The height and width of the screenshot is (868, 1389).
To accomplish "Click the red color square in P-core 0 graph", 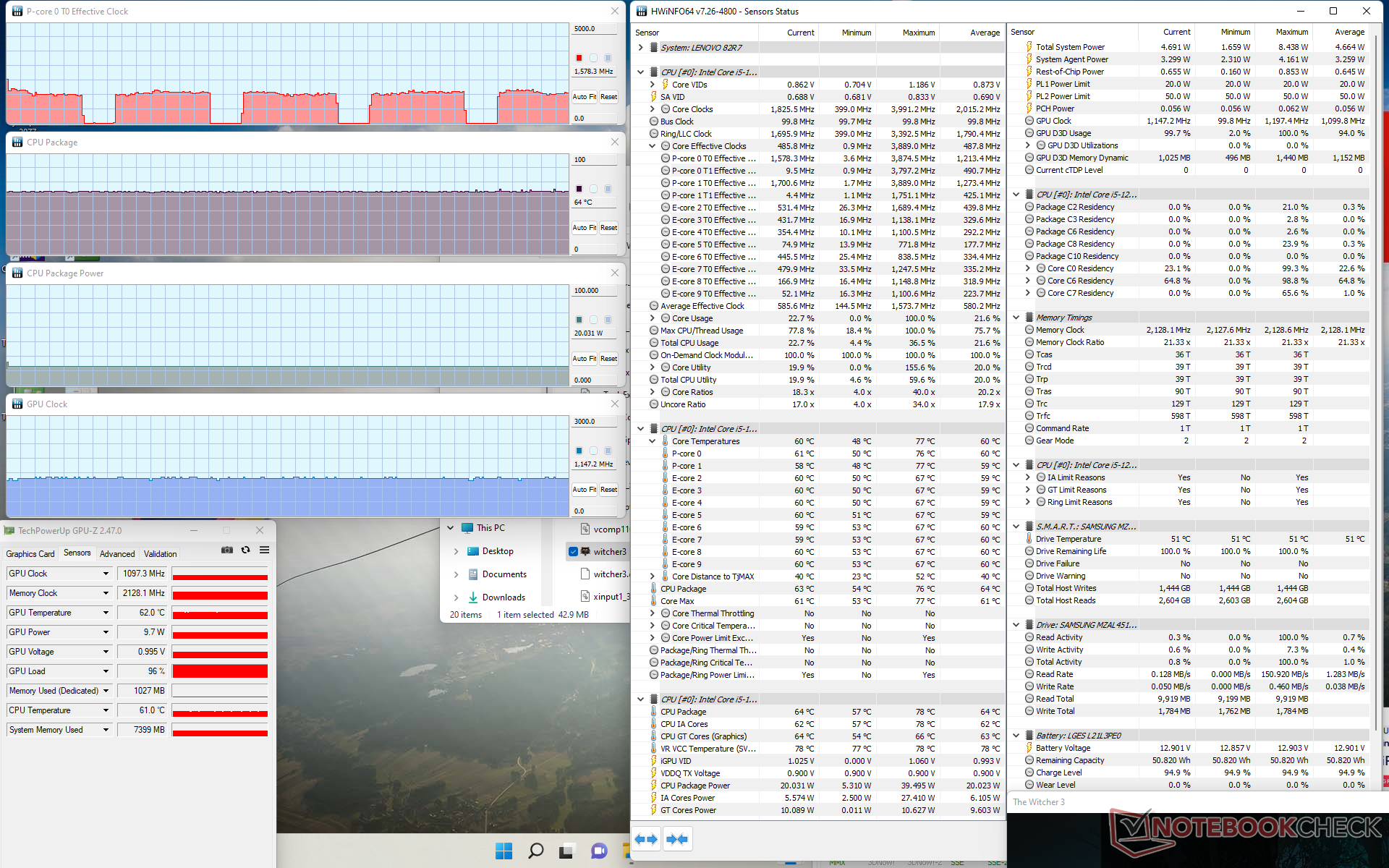I will 579,58.
